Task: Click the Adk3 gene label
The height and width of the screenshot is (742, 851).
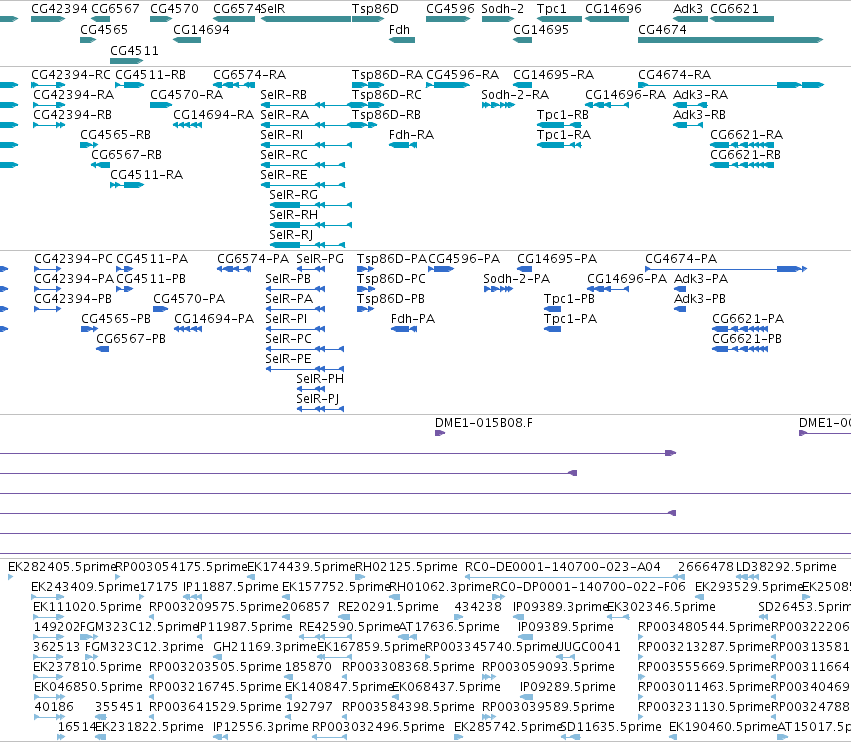Action: 688,9
